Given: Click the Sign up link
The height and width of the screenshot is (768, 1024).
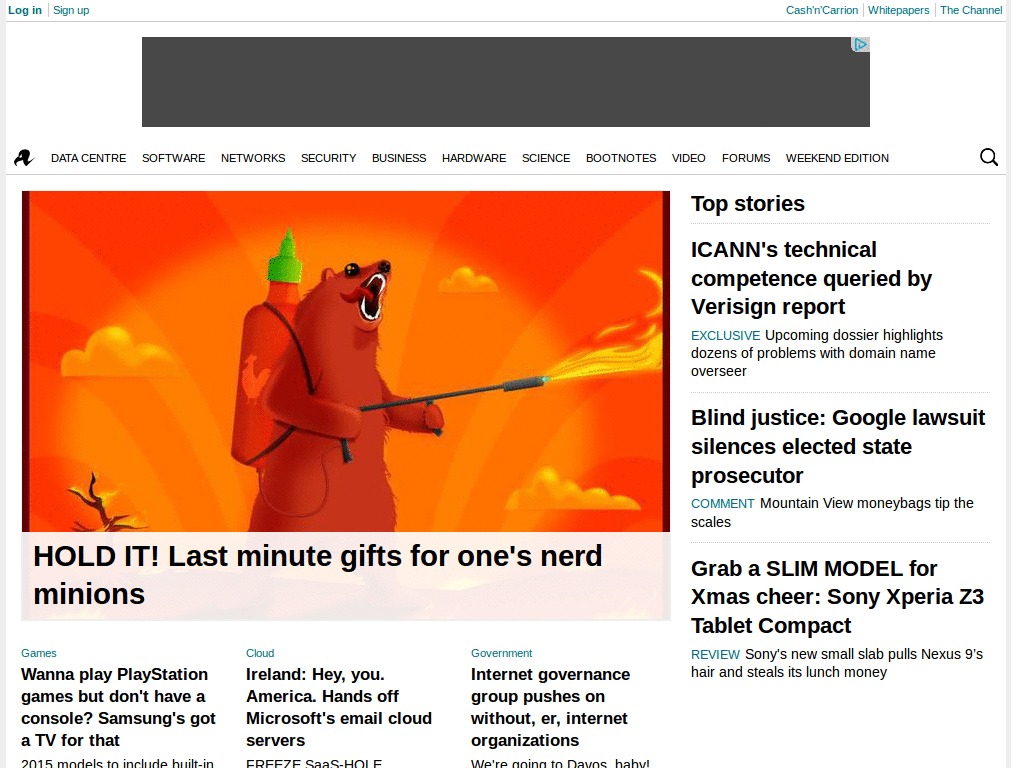Looking at the screenshot, I should pyautogui.click(x=71, y=10).
